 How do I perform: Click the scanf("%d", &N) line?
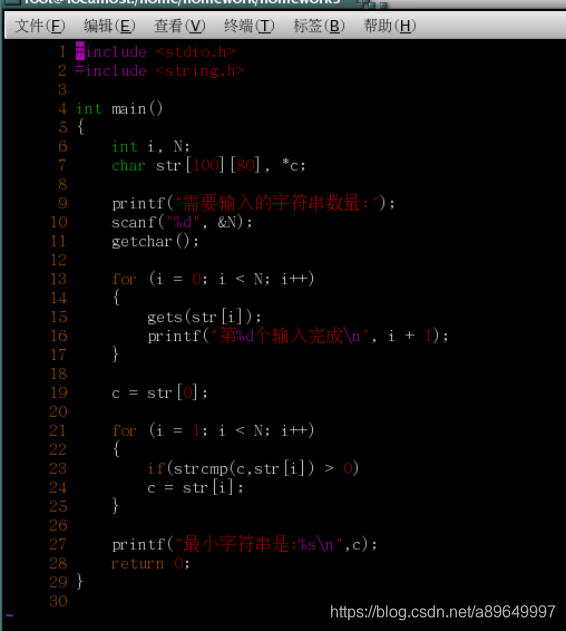tap(182, 222)
